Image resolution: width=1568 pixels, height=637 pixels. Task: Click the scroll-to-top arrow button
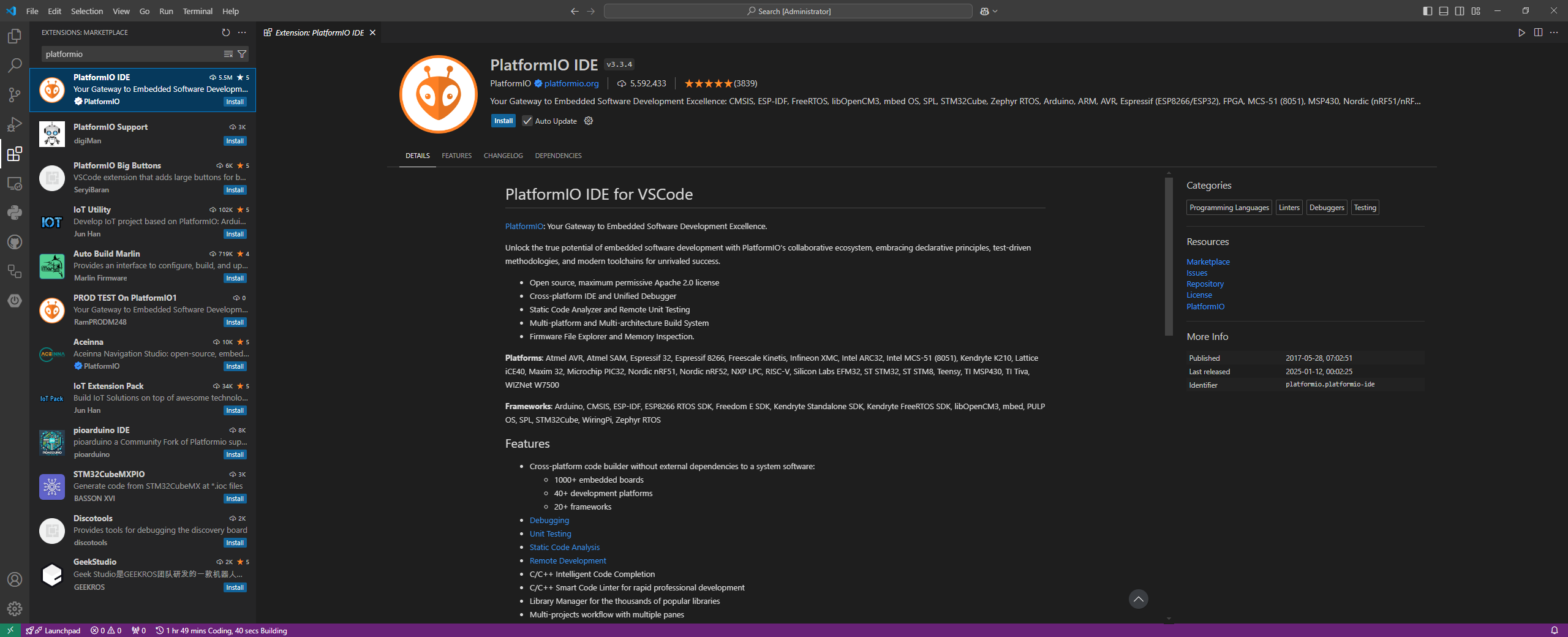1138,599
